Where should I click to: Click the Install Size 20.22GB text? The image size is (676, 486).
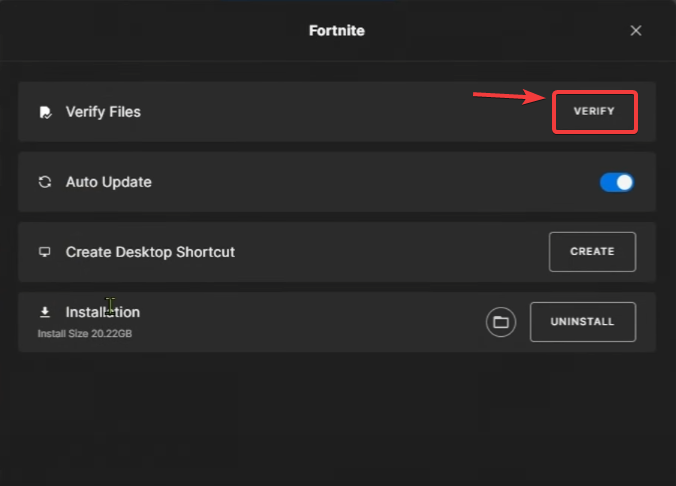[84, 333]
